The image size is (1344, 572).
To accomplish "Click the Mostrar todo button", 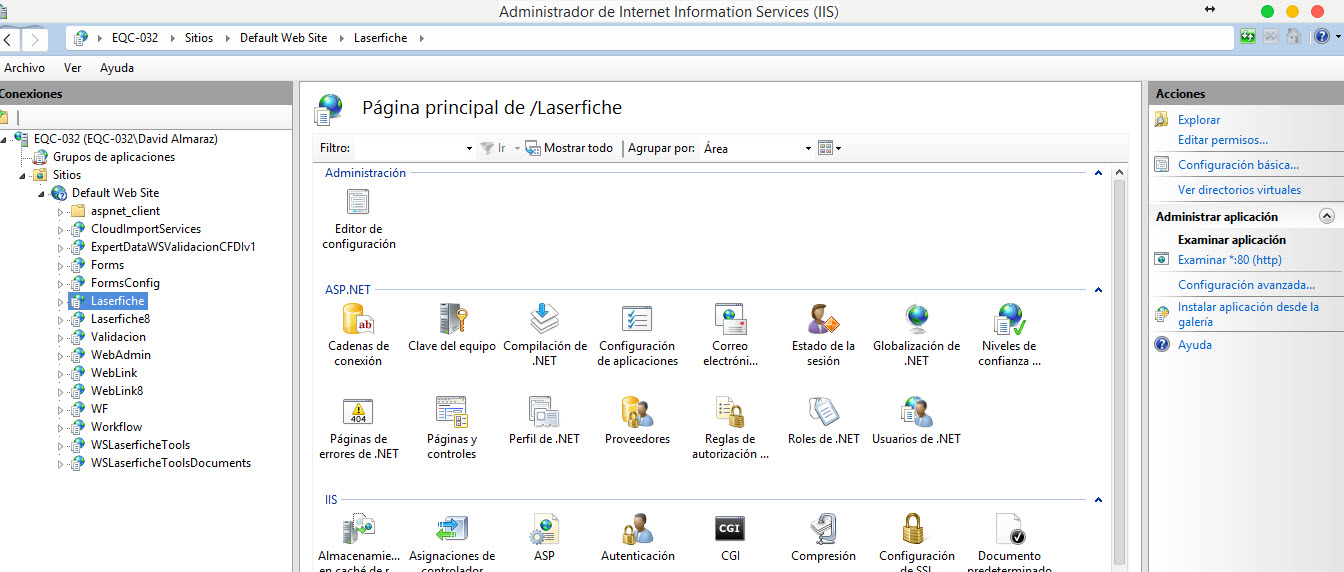I will pos(569,148).
